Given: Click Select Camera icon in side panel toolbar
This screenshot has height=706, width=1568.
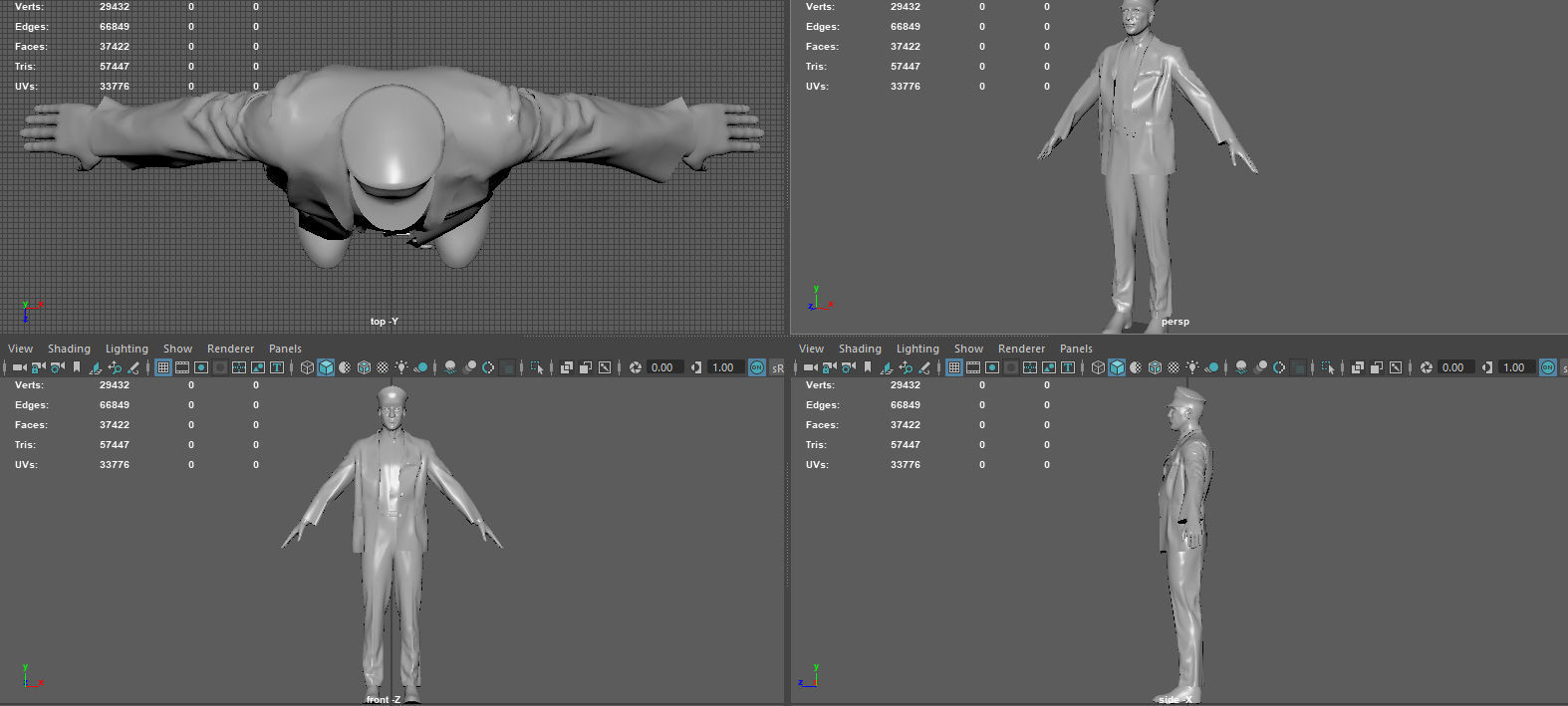Looking at the screenshot, I should (810, 367).
